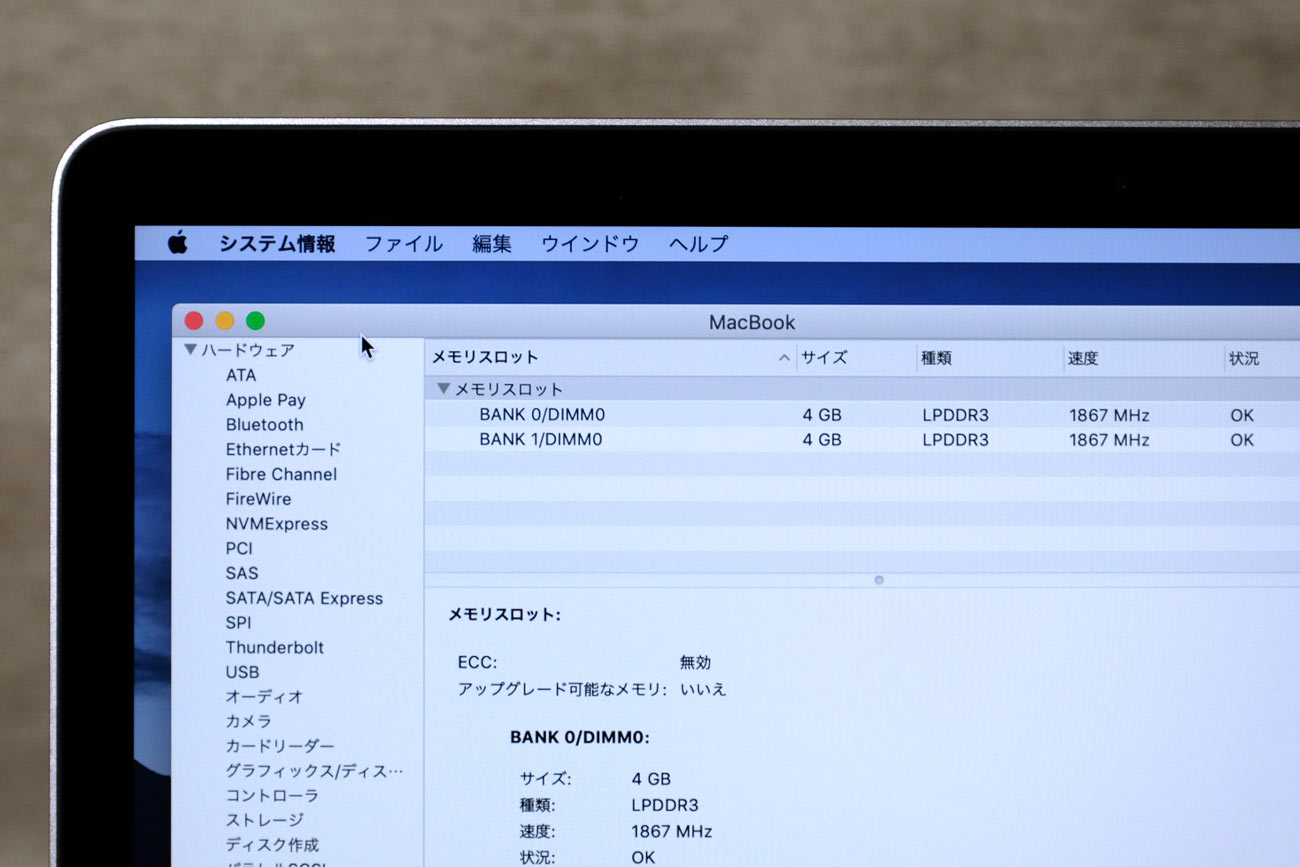Click the メモリスロット group row label
Viewport: 1300px width, 867px height.
click(x=509, y=389)
